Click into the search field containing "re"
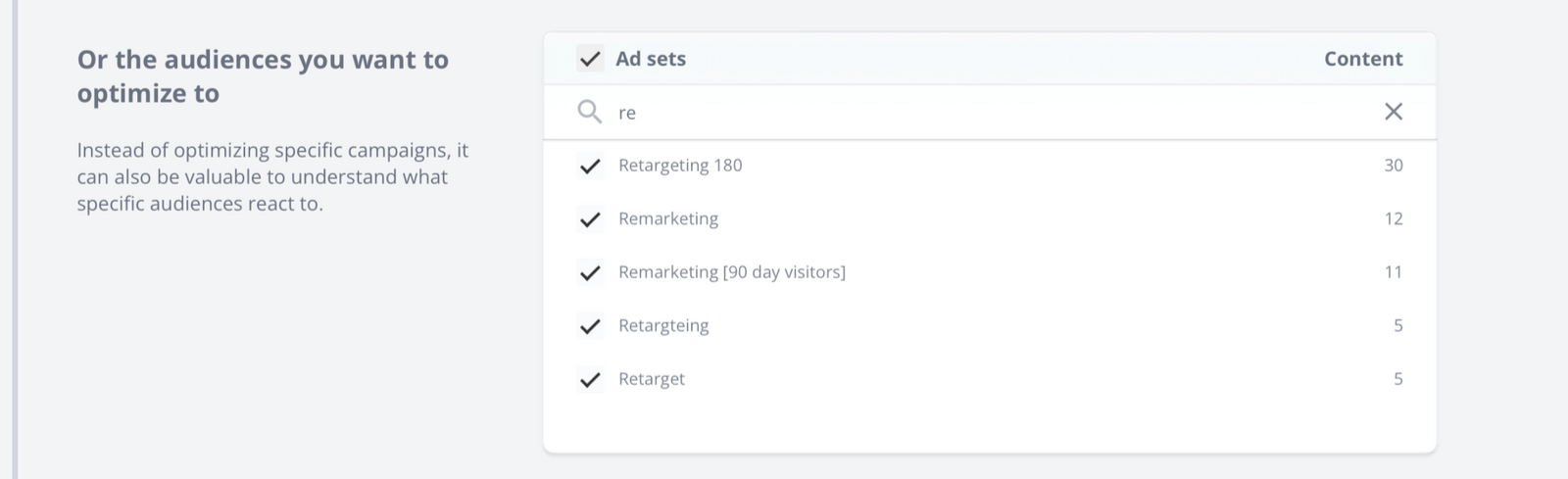 (x=990, y=112)
